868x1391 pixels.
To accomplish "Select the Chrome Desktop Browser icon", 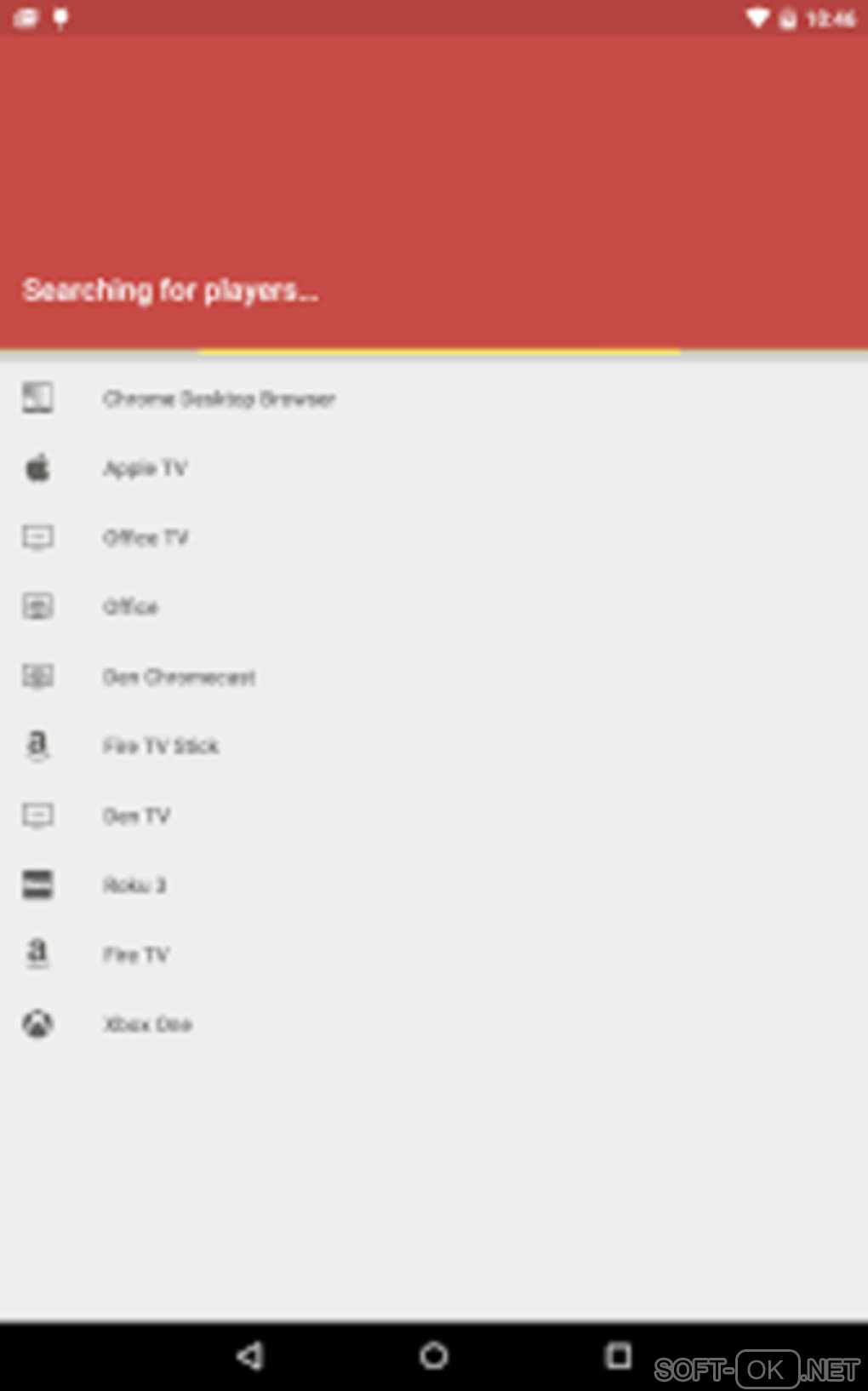I will [37, 398].
